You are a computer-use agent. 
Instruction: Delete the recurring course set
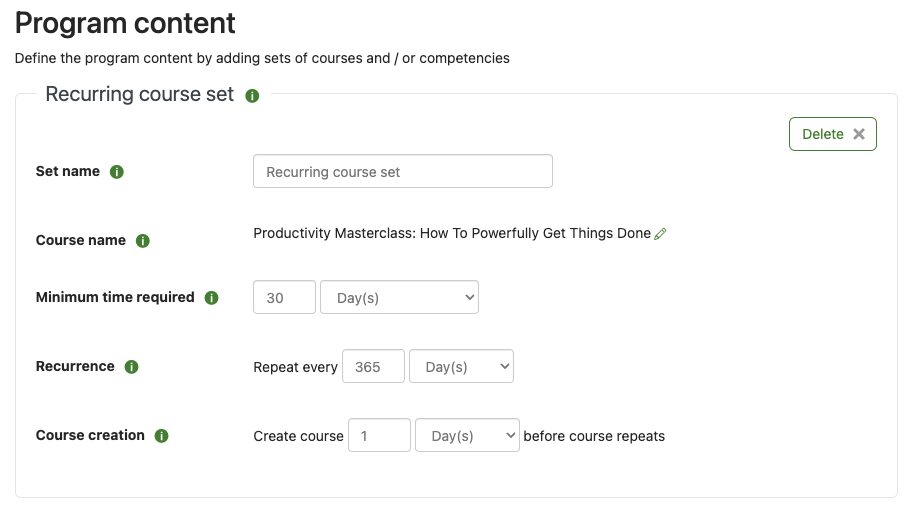(833, 134)
